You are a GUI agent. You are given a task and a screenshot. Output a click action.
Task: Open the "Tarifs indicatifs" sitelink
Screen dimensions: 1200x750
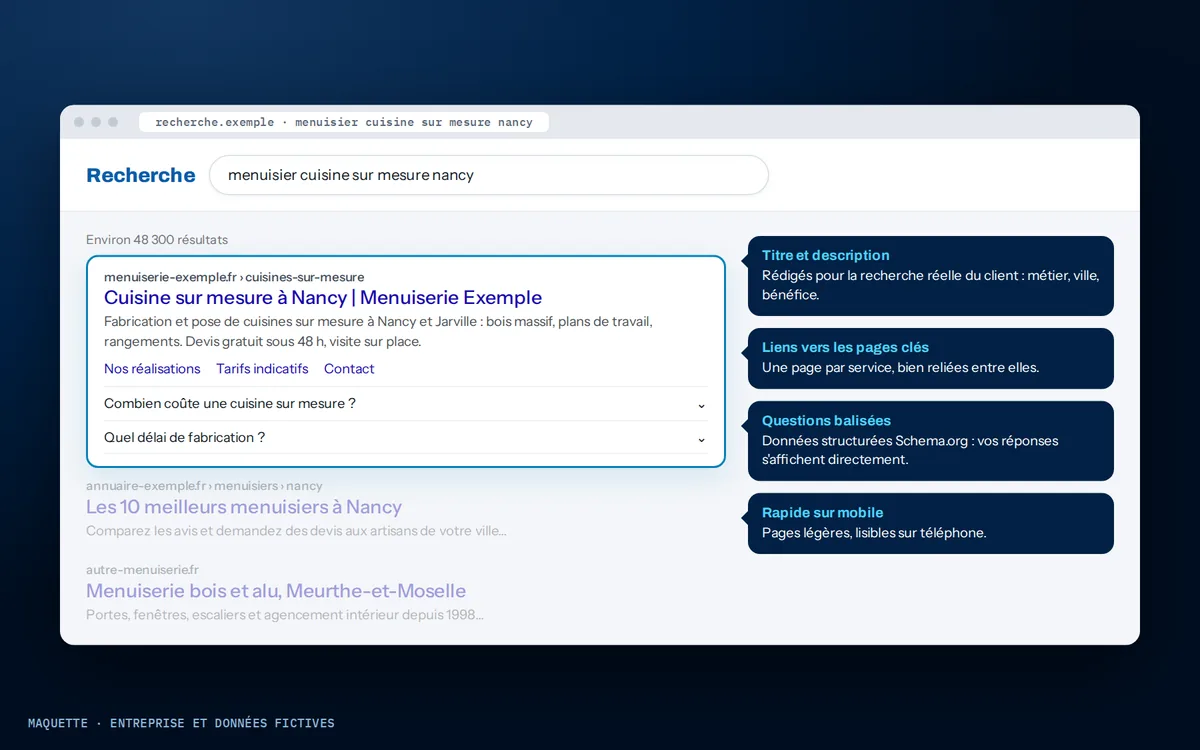(262, 369)
